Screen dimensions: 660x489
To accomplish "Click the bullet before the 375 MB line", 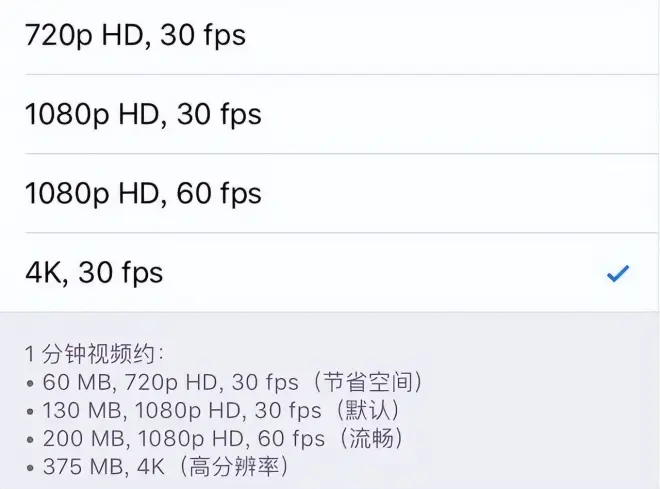I will click(31, 467).
